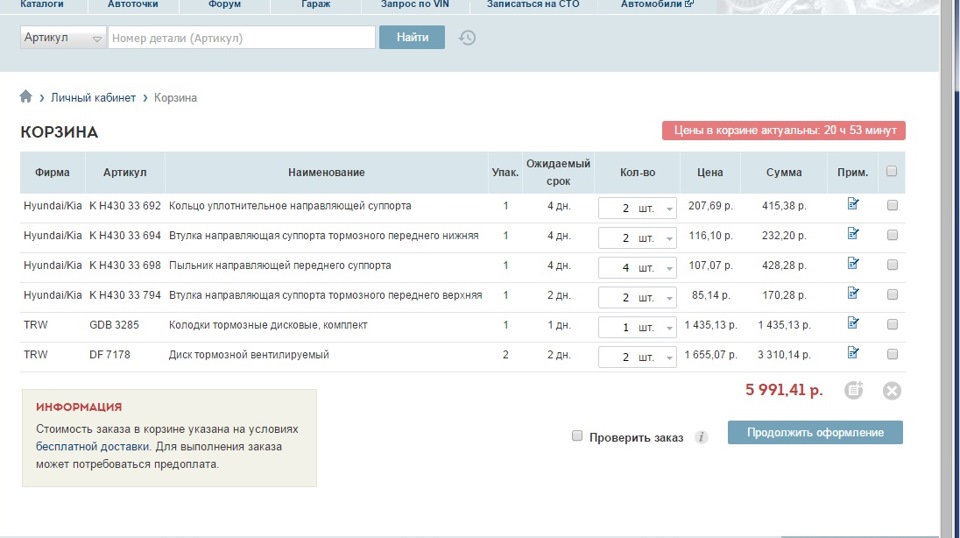Open quantity dropdown for K H430 33 794
The height and width of the screenshot is (538, 960).
click(637, 297)
